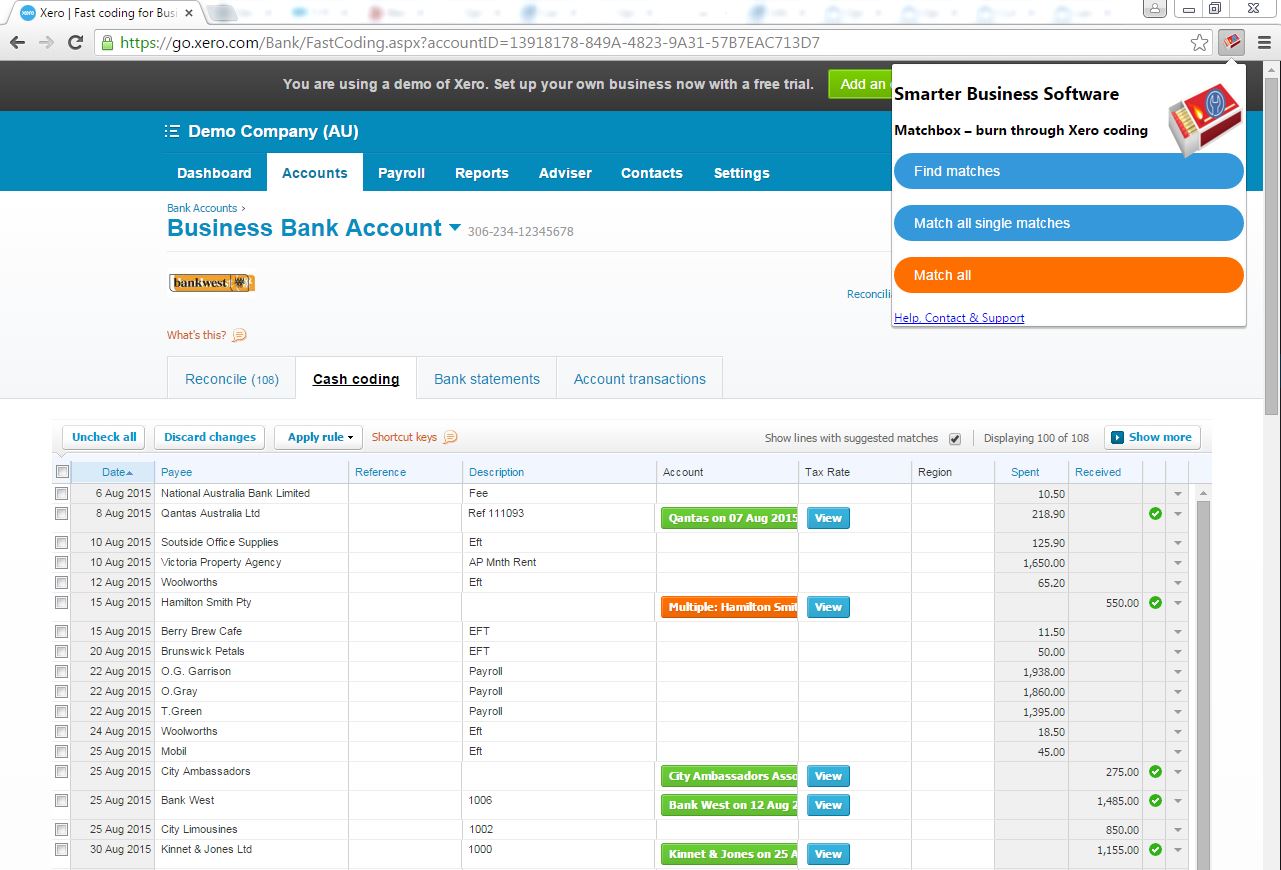
Task: Switch to the Bank statements tab
Action: [487, 379]
